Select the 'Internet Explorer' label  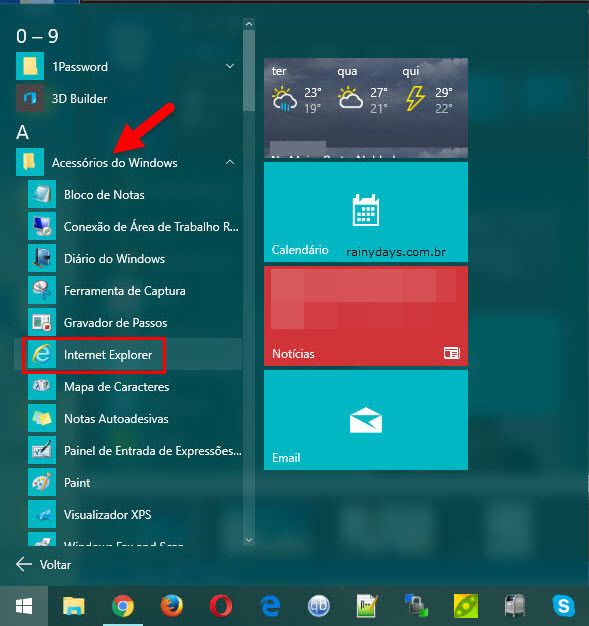coord(108,355)
